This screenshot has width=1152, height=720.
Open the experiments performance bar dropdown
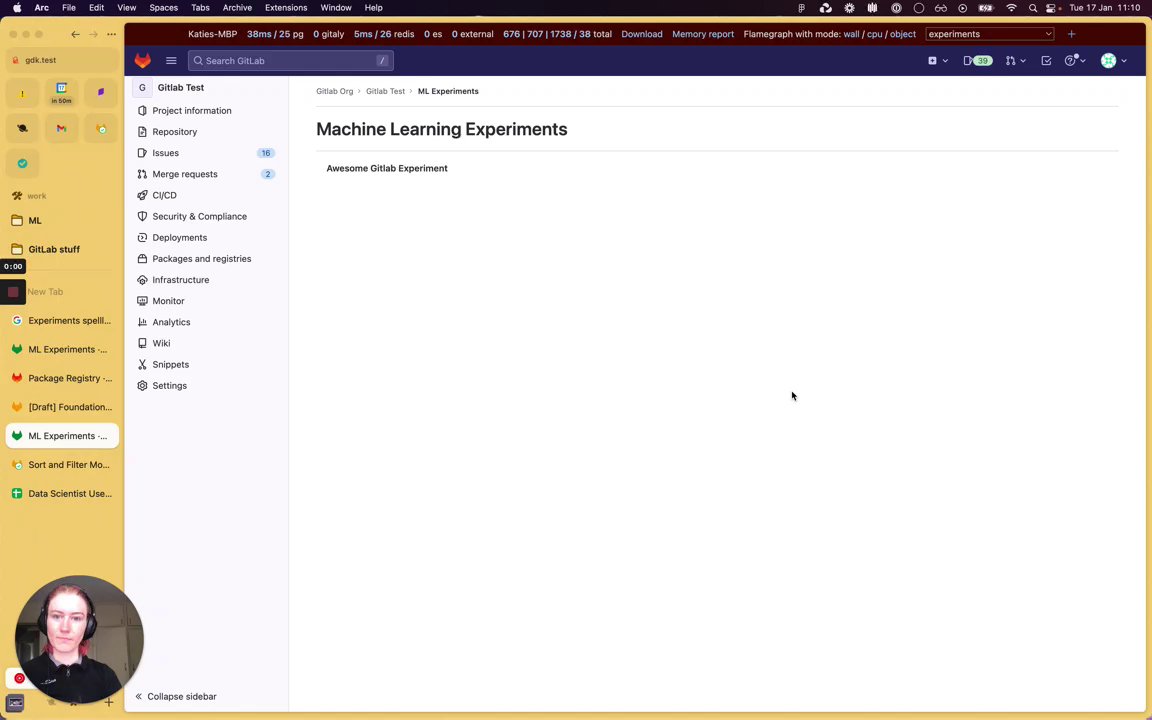click(x=990, y=34)
